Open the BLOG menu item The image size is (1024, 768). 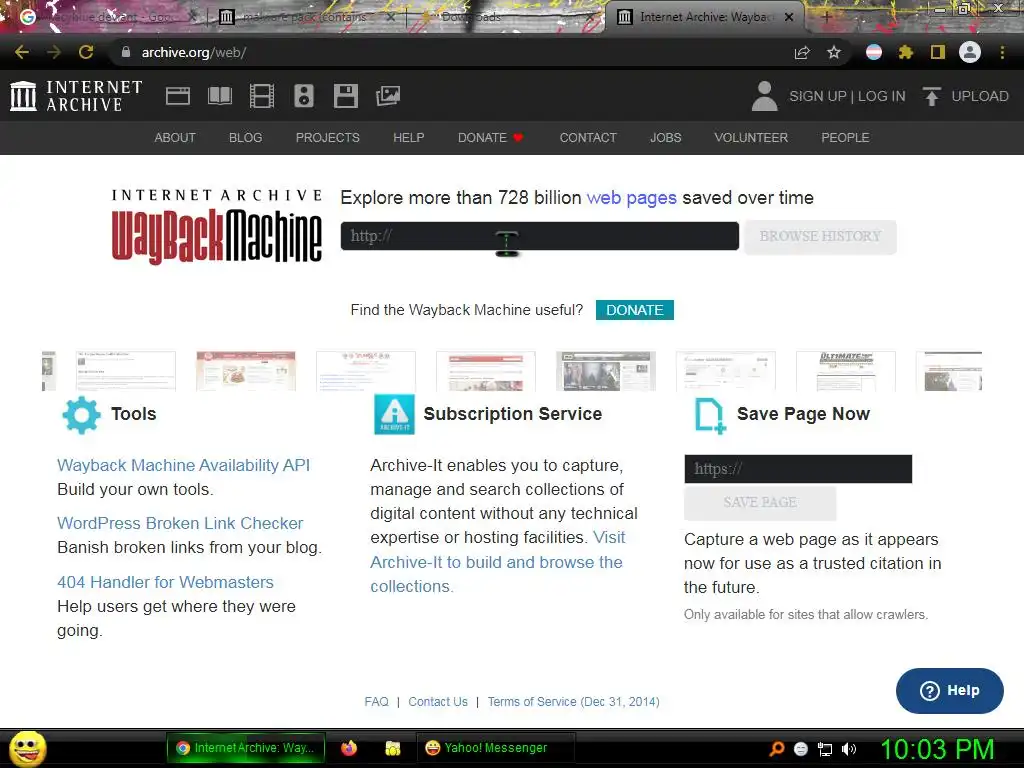[x=246, y=138]
